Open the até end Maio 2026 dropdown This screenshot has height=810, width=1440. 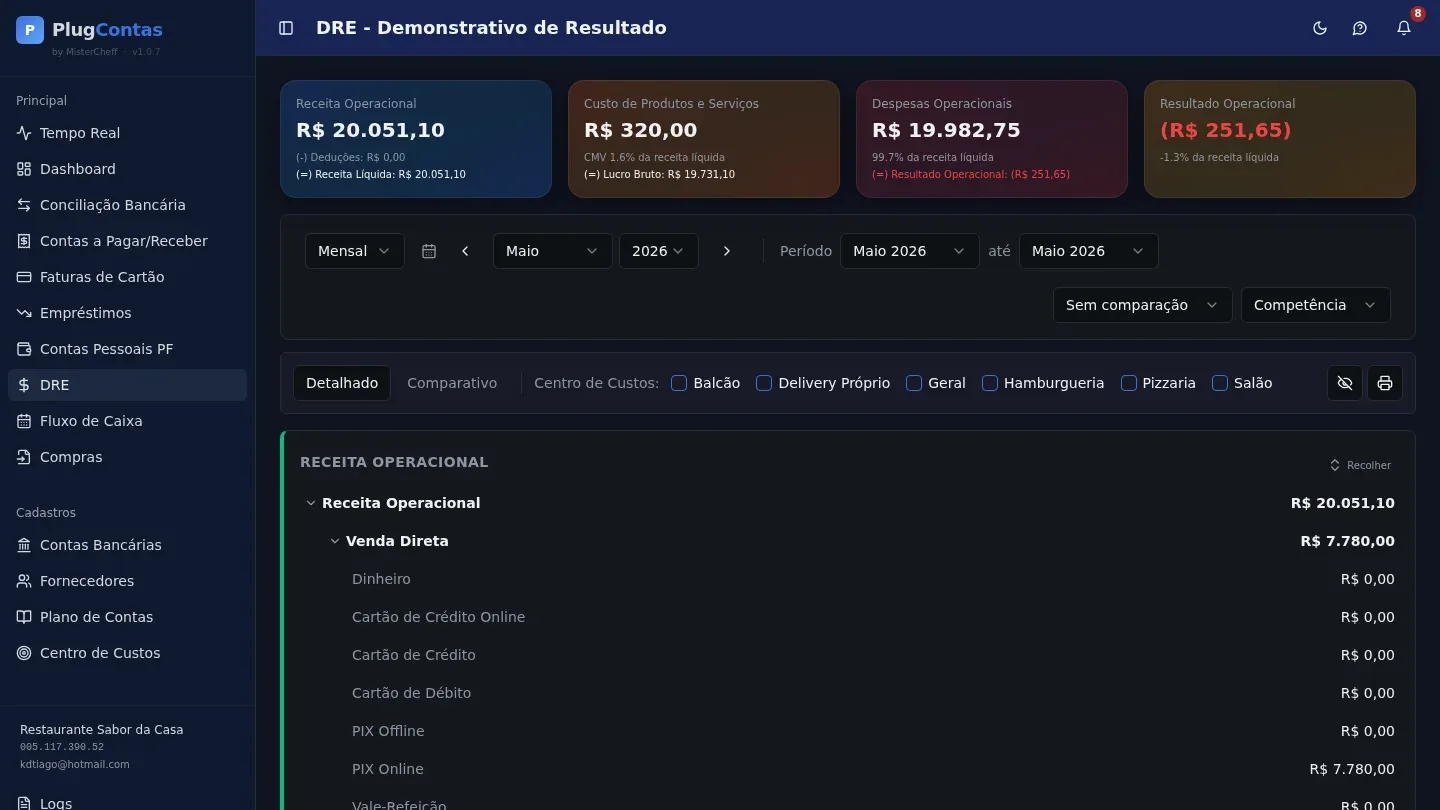pyautogui.click(x=1089, y=251)
